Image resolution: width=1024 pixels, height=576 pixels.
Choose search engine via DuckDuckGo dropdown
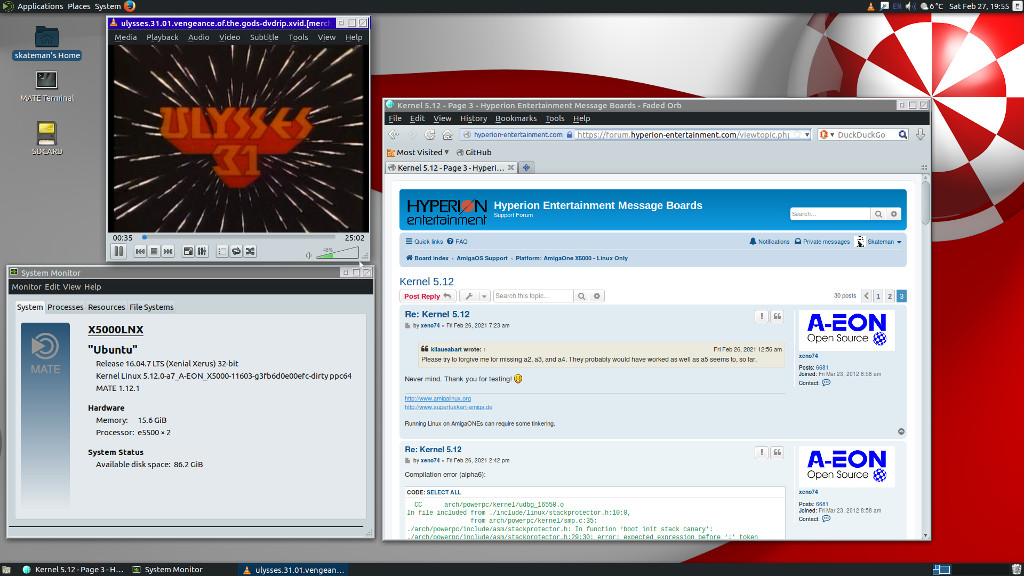pyautogui.click(x=827, y=135)
